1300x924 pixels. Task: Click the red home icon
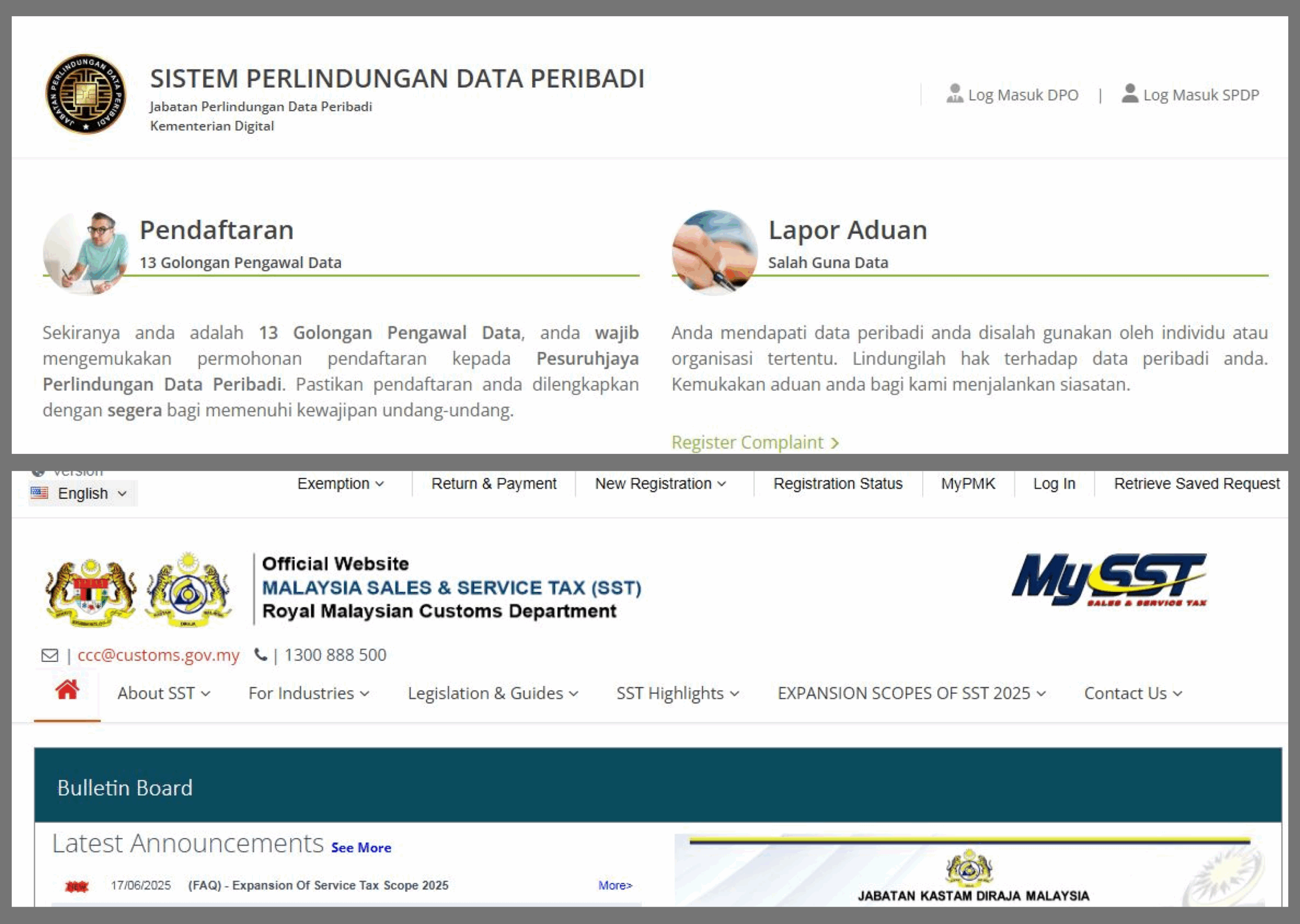[67, 690]
